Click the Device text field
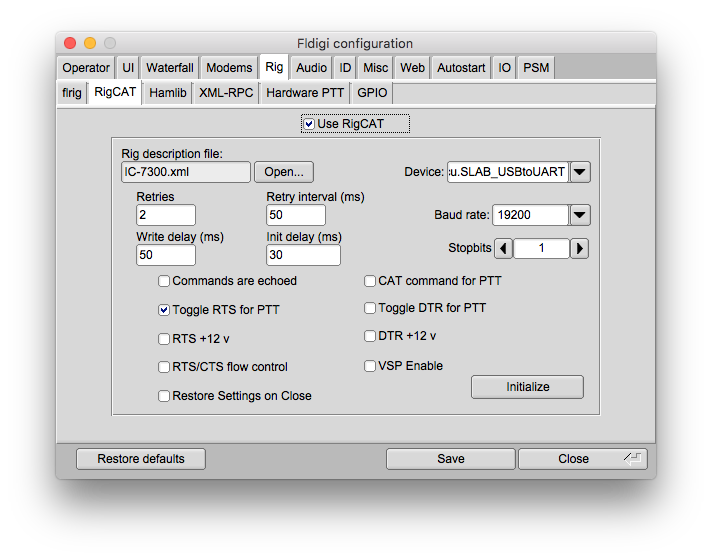712x559 pixels. pos(508,172)
